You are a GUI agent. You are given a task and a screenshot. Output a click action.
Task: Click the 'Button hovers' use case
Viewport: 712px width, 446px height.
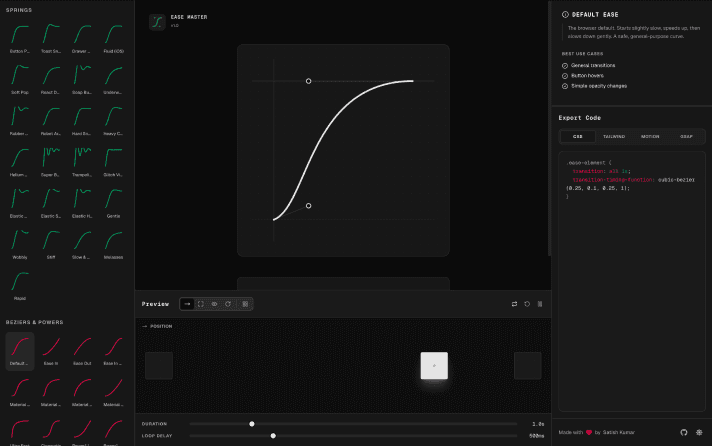[587, 75]
